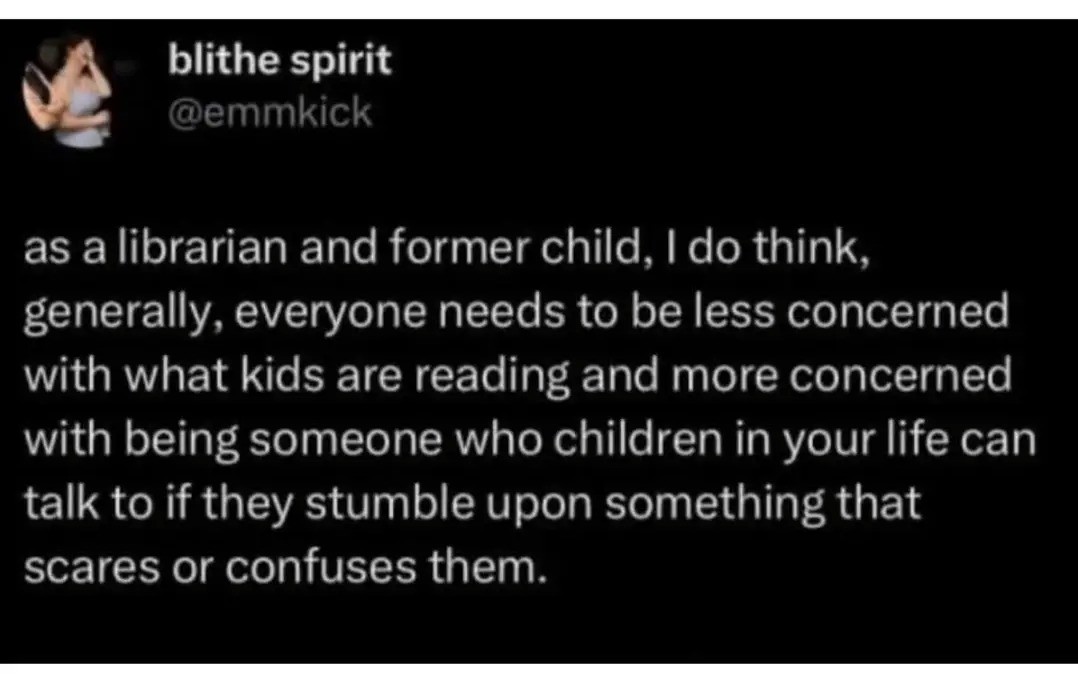Click the word someone in fourth line
Screen dimensions: 1078x675
pos(346,441)
